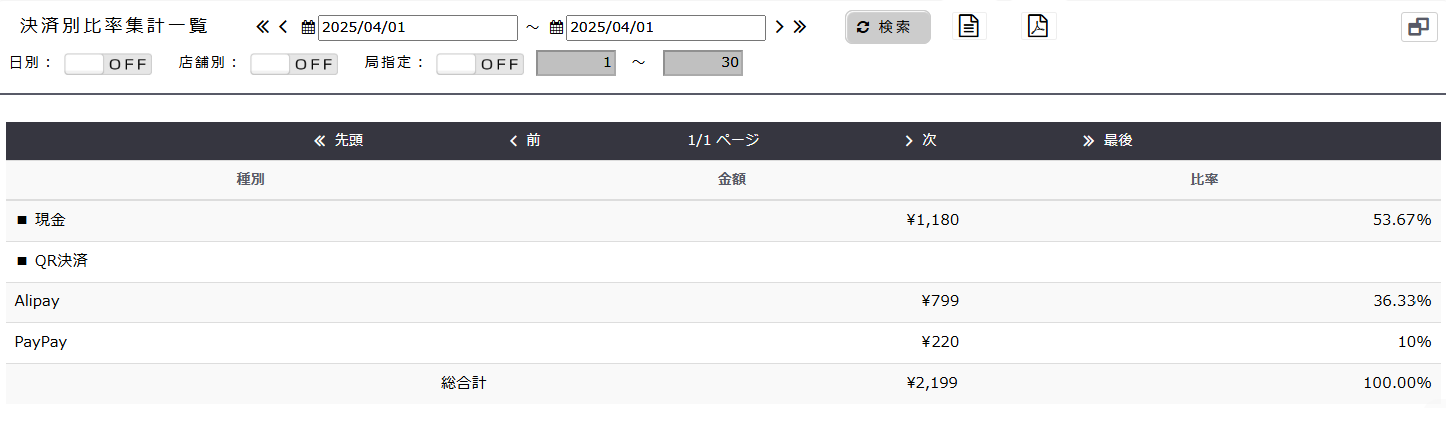The width and height of the screenshot is (1446, 432).
Task: Toggle the 店舗別 switch on
Action: (x=294, y=64)
